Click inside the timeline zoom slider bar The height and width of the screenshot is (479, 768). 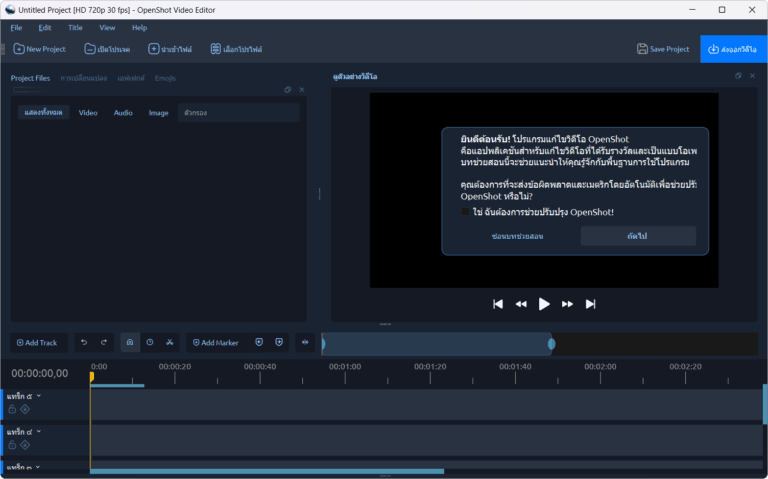pyautogui.click(x=437, y=344)
